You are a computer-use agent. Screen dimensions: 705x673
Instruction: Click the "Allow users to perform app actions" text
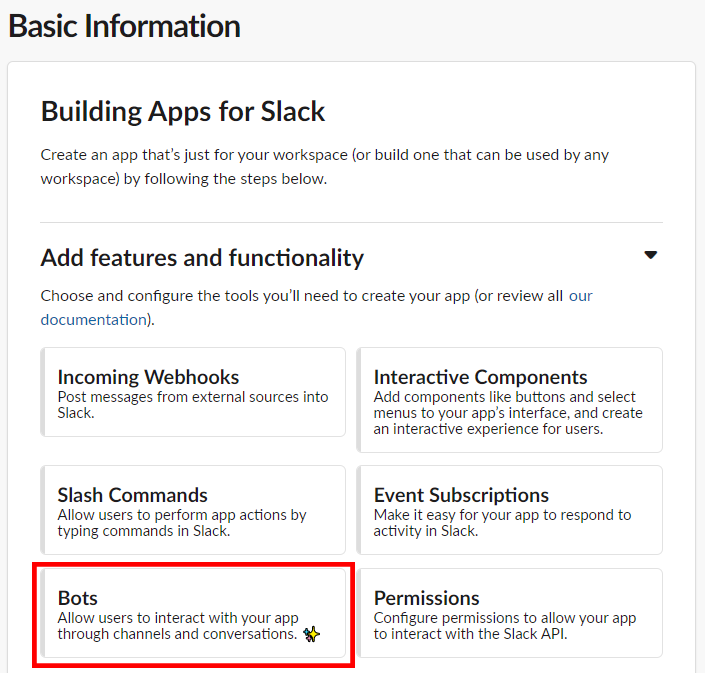click(182, 523)
